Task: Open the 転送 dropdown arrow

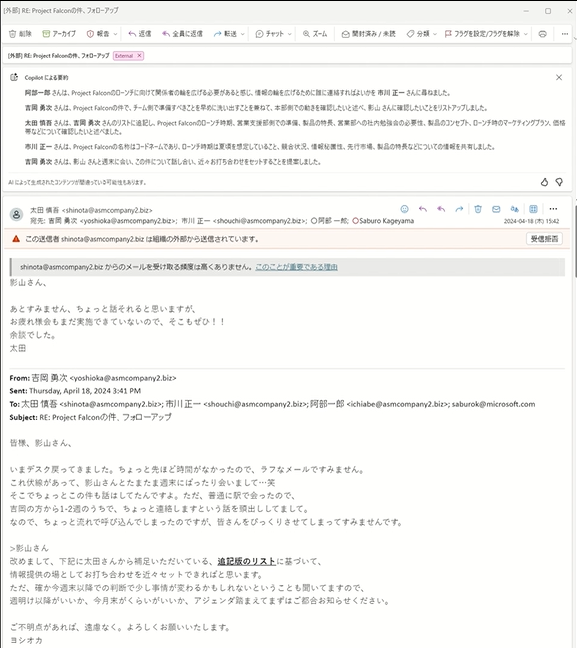Action: coord(243,34)
